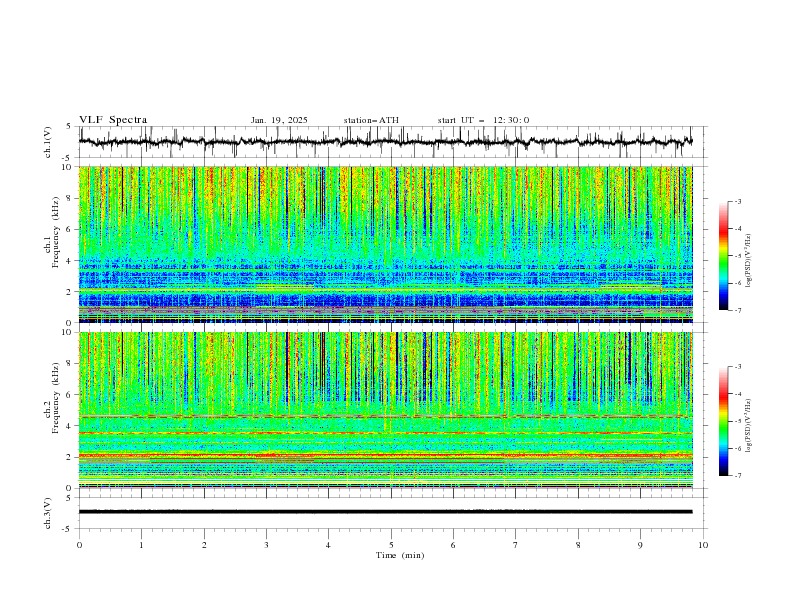This screenshot has width=792, height=612.
Task: Click the "10" label on the time axis
Action: (x=703, y=545)
